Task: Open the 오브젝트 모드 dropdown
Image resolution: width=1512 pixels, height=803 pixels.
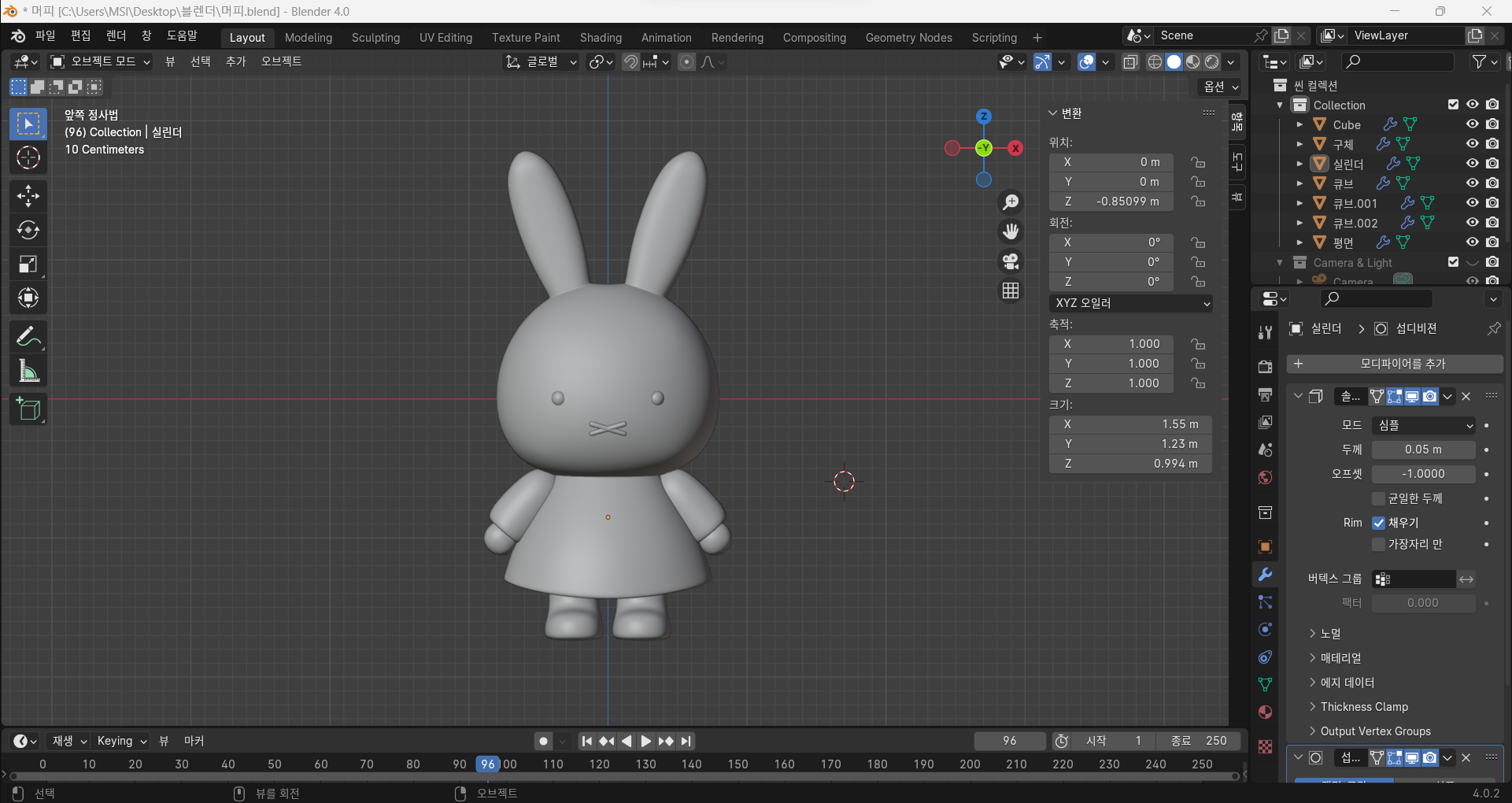Action: coord(100,61)
